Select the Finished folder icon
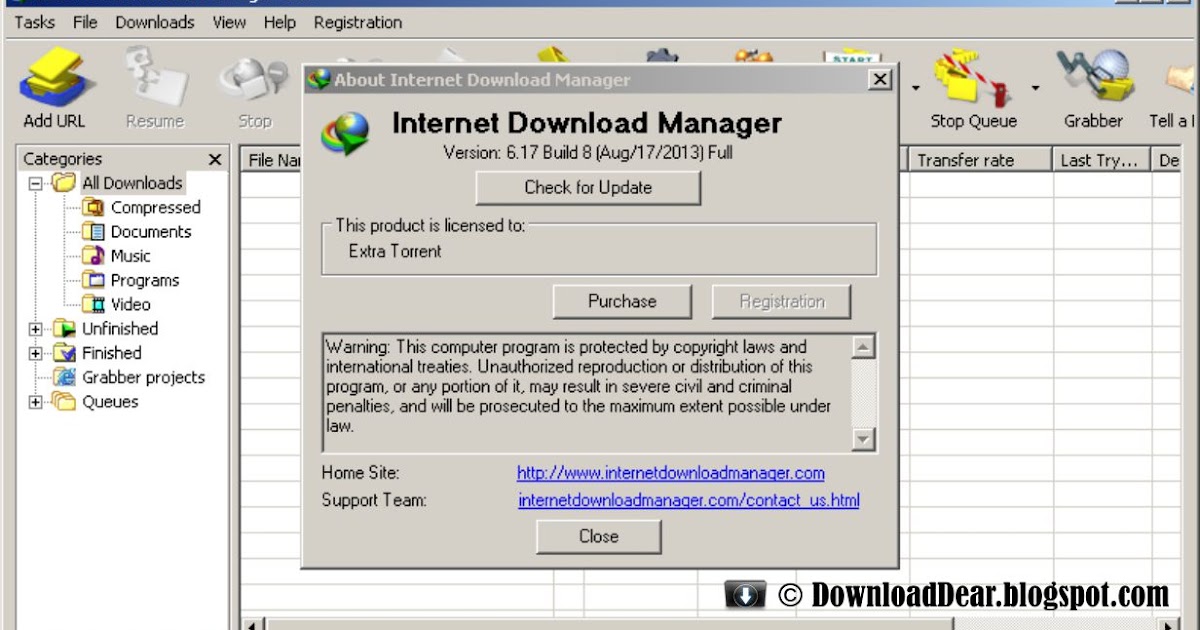1200x630 pixels. tap(64, 352)
